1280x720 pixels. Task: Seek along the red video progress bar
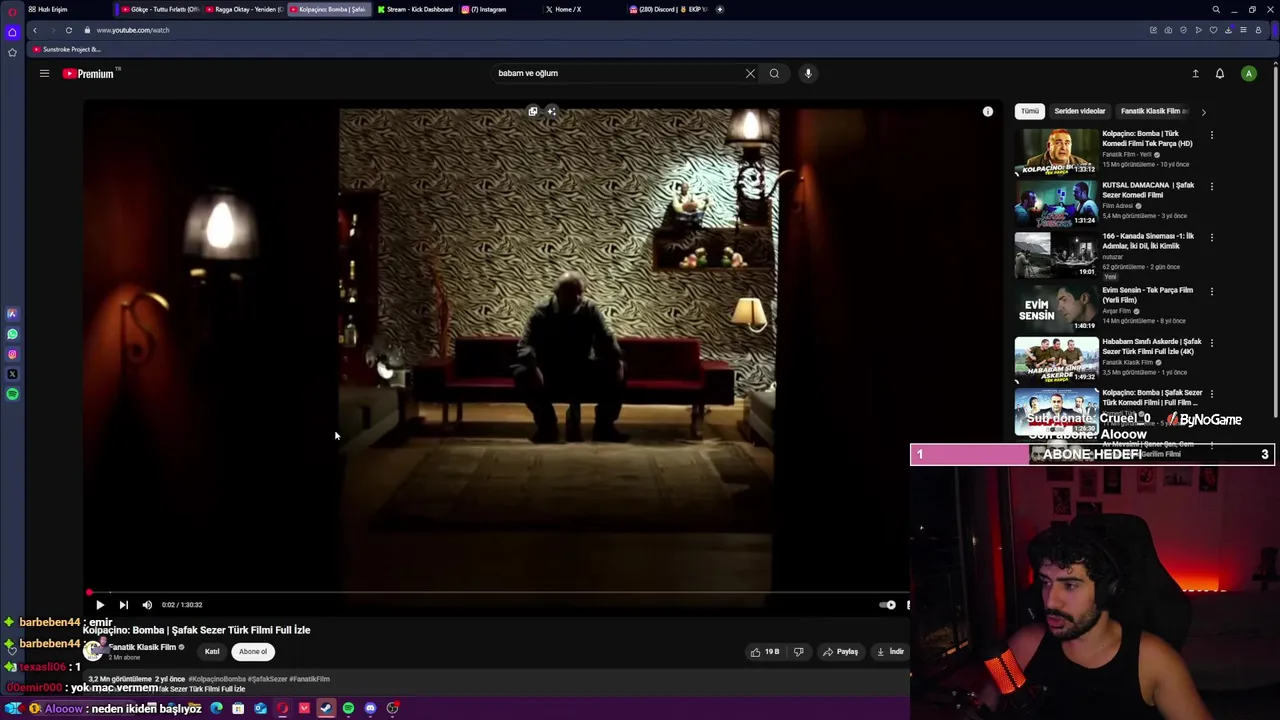pyautogui.click(x=497, y=592)
